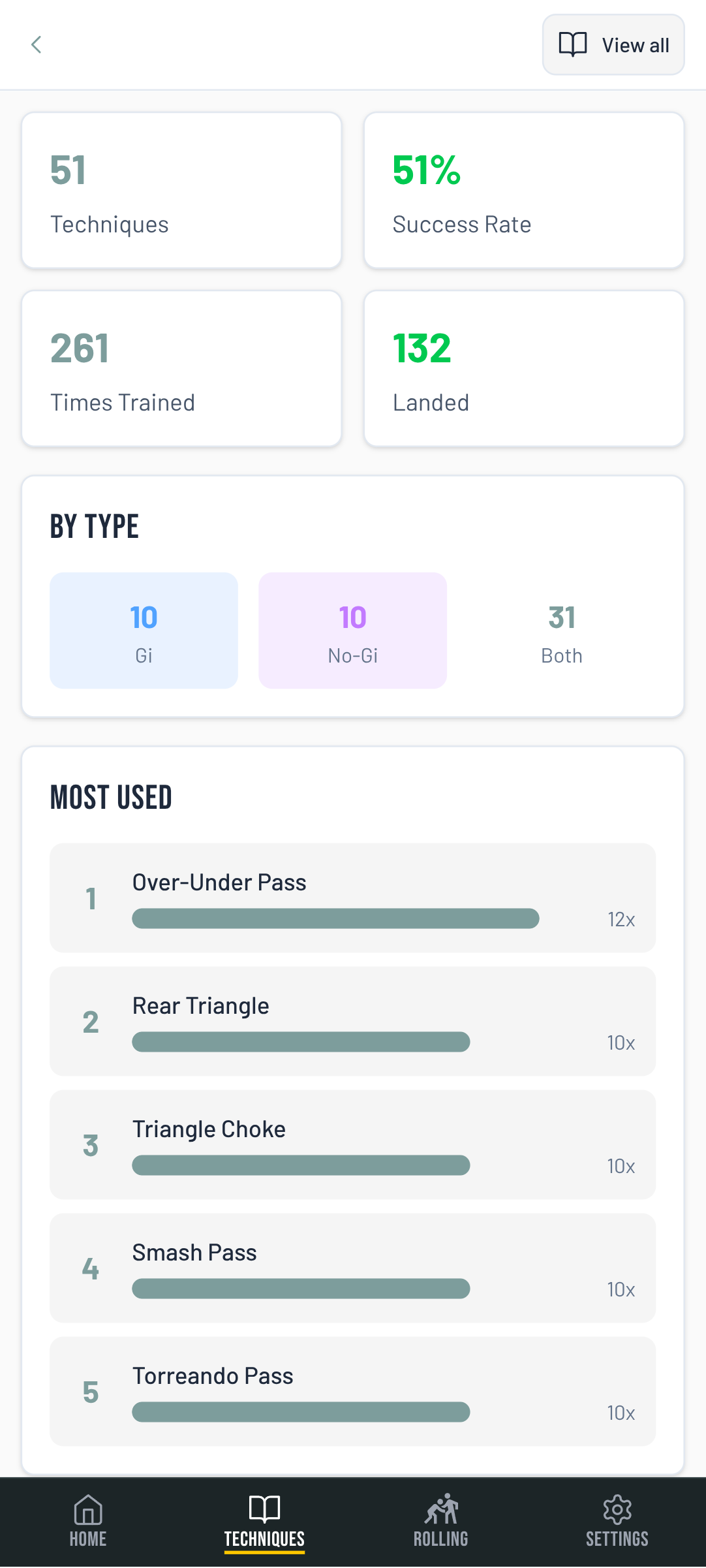Select the Both filter

point(561,630)
